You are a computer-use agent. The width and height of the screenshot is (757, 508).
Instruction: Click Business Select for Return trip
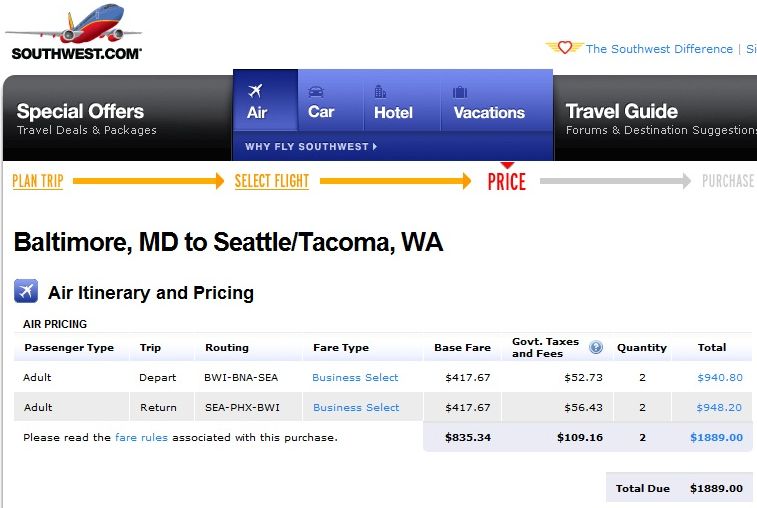(356, 407)
